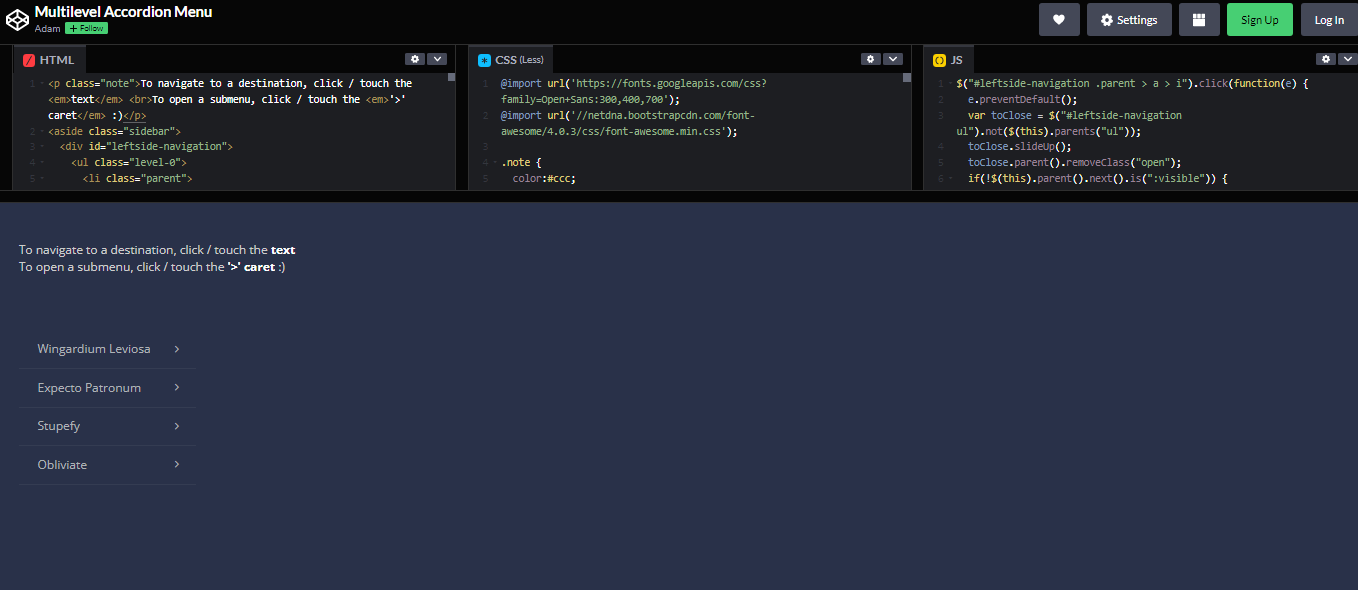This screenshot has height=590, width=1358.
Task: Open the JS panel gear settings icon
Action: [1325, 59]
